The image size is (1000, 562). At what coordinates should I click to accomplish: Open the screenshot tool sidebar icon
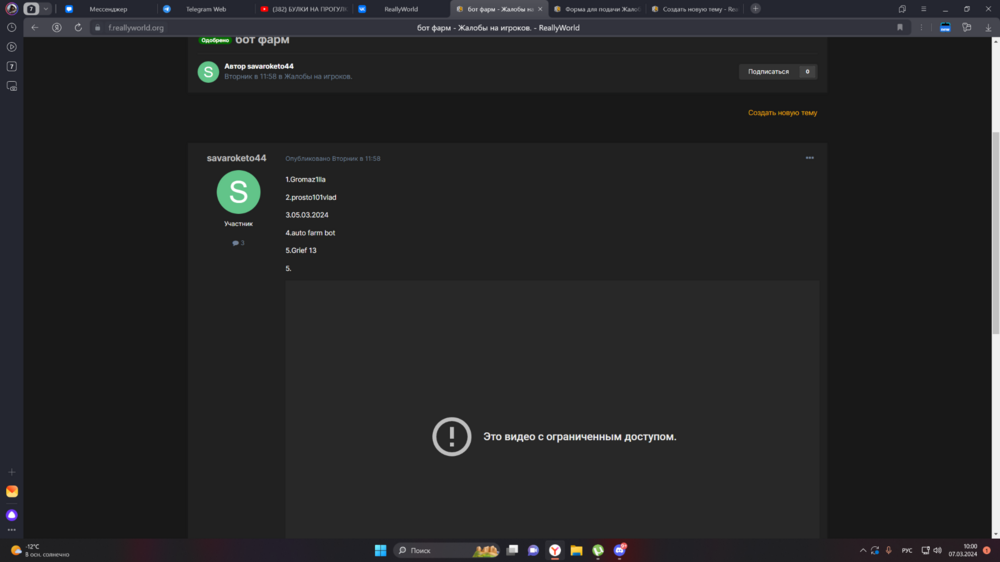[x=11, y=86]
